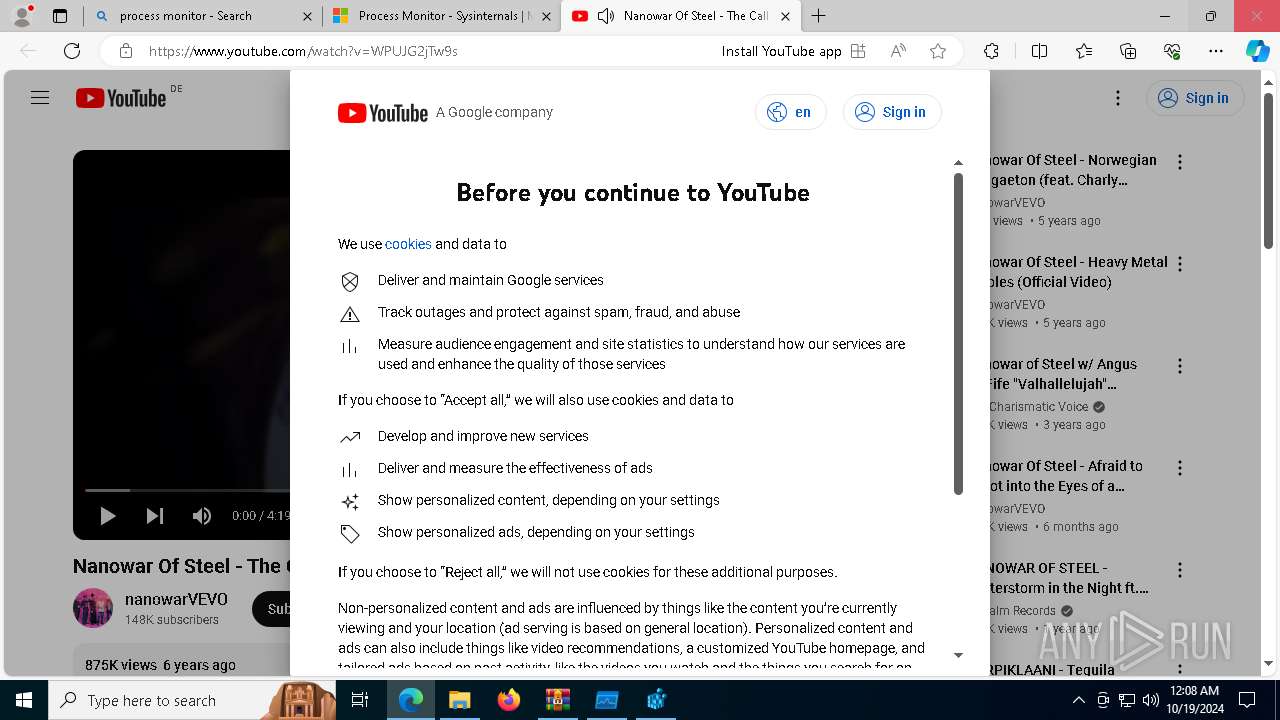
Task: Open the cookies link in dialog
Action: tap(408, 244)
